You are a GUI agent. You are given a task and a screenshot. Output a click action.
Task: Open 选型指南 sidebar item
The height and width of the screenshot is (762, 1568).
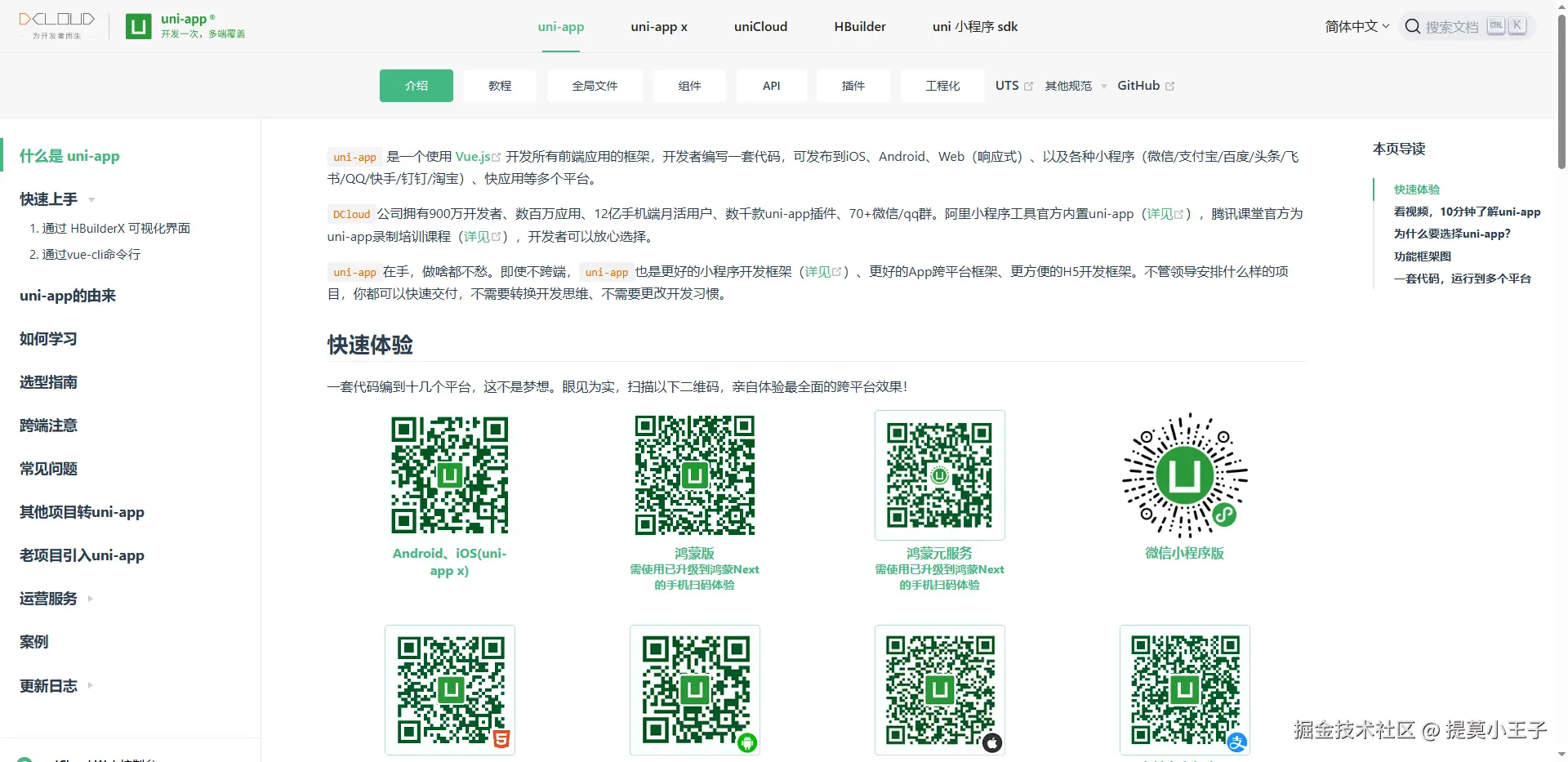tap(48, 382)
